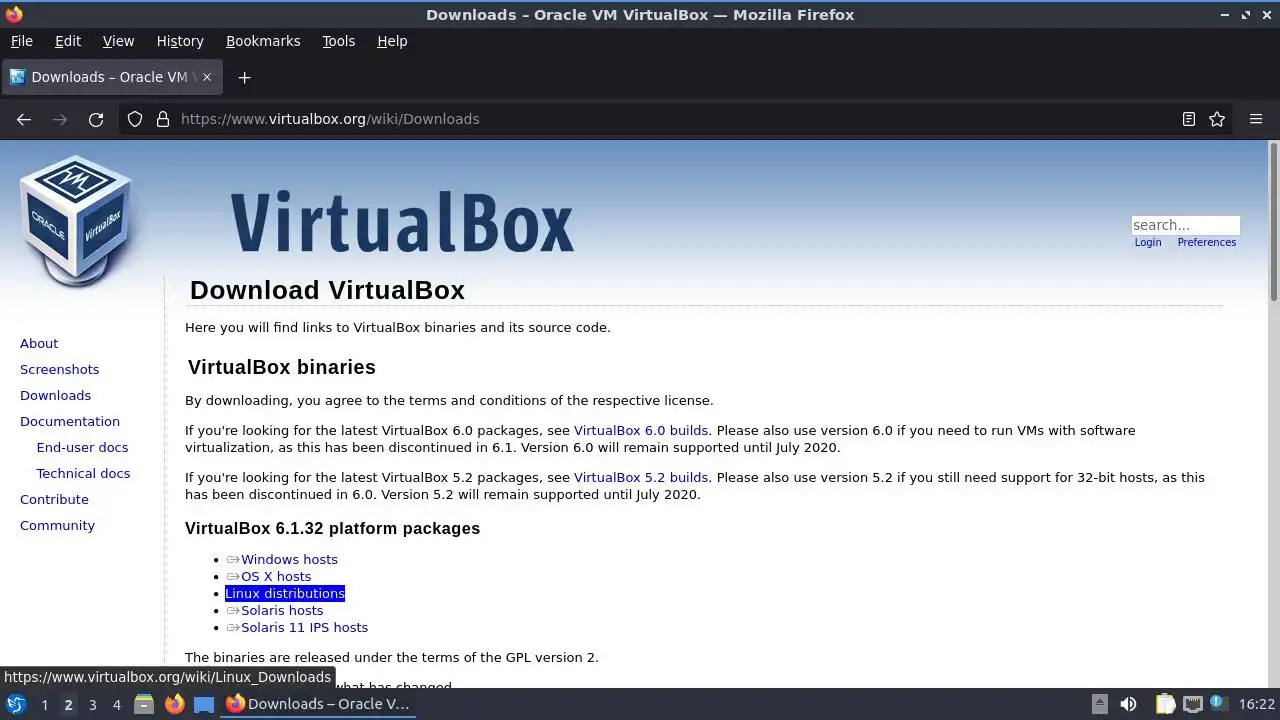Open the Community sidebar link
The image size is (1280, 720).
pyautogui.click(x=57, y=525)
